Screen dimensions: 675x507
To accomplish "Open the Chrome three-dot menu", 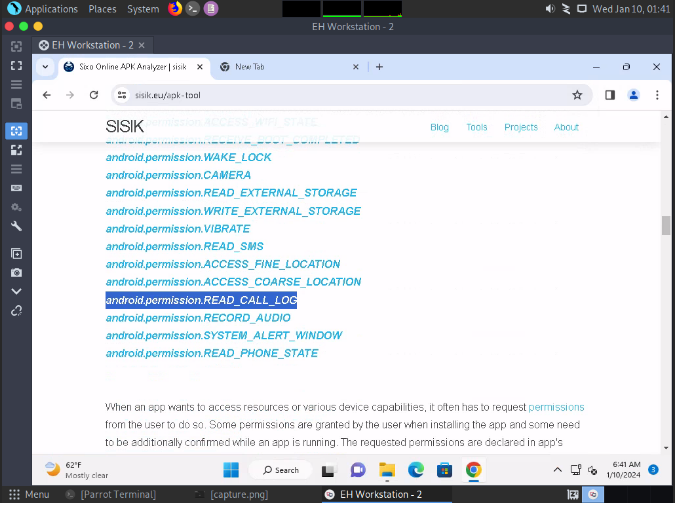I will tap(656, 95).
